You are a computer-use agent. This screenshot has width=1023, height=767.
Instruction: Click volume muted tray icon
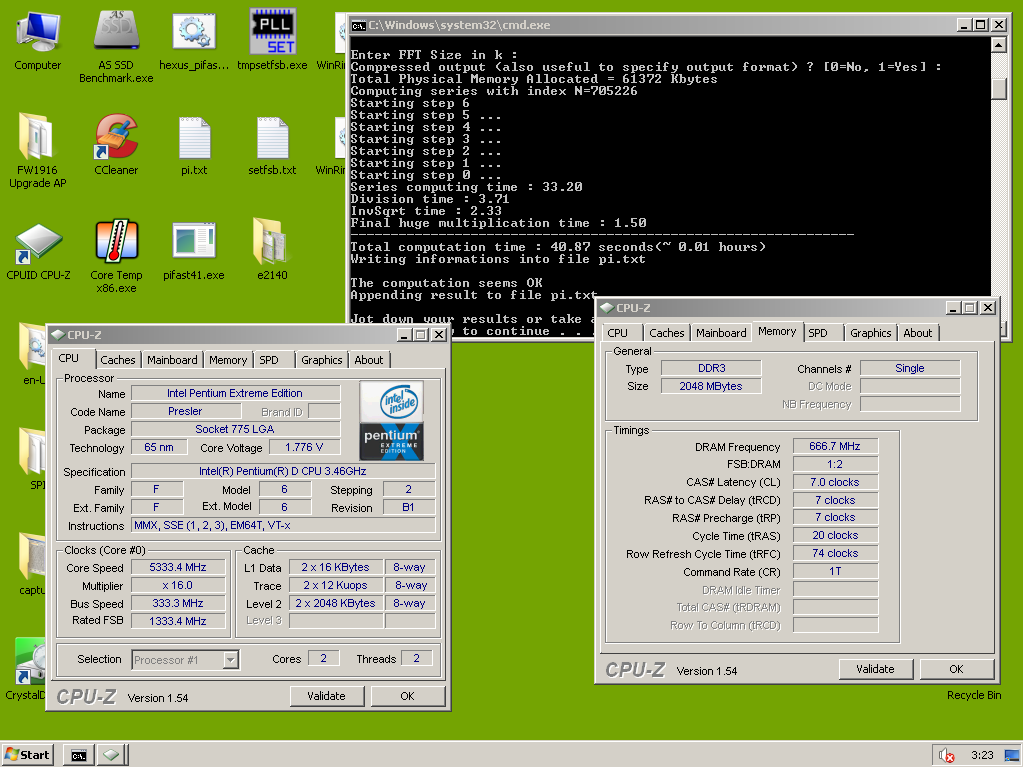[x=946, y=755]
